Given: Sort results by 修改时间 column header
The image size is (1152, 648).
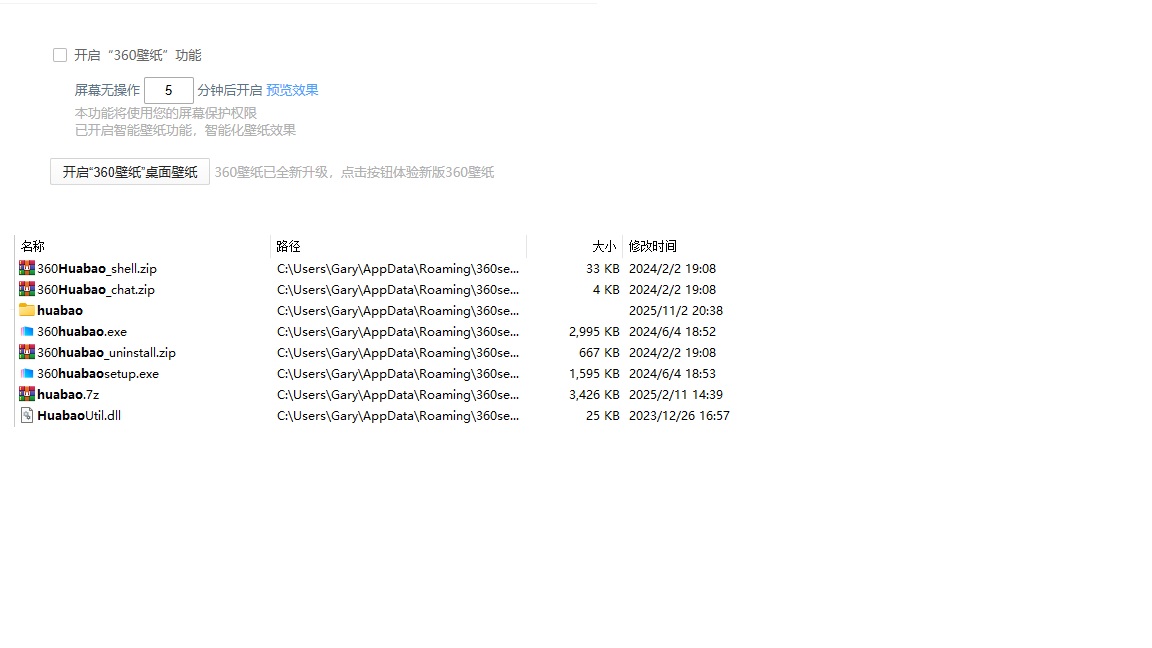Looking at the screenshot, I should (x=652, y=246).
